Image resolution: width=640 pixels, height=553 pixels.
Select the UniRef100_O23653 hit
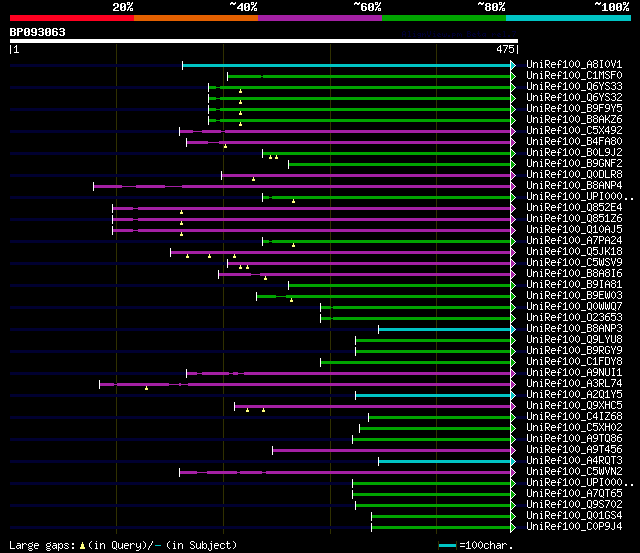574,318
